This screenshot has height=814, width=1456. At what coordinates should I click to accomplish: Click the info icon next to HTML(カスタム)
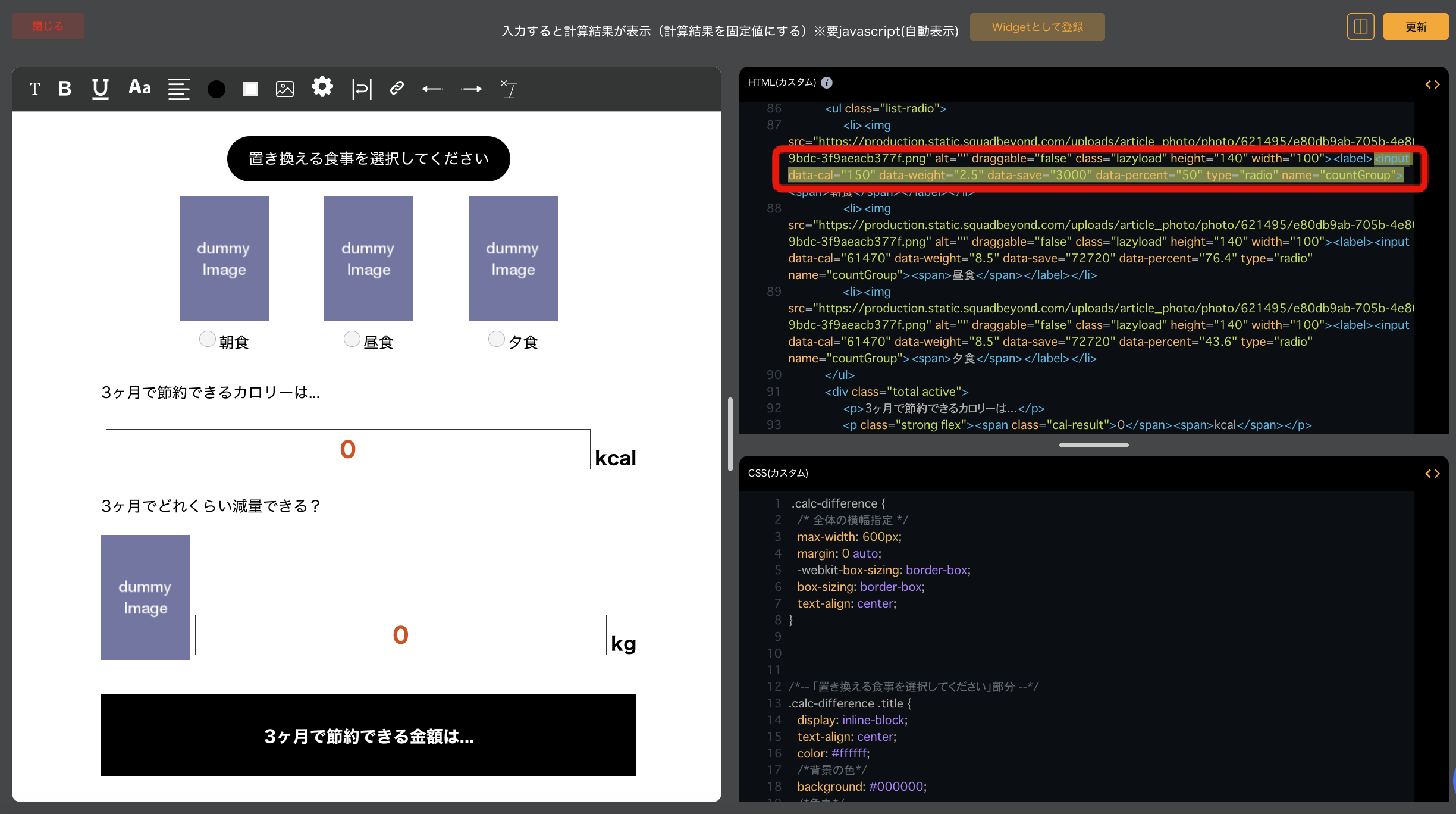827,83
